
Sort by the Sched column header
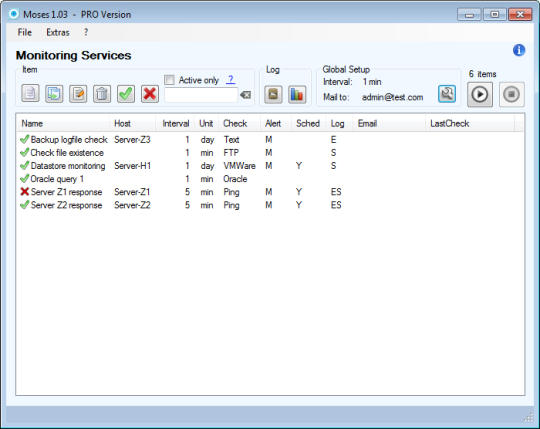click(309, 123)
